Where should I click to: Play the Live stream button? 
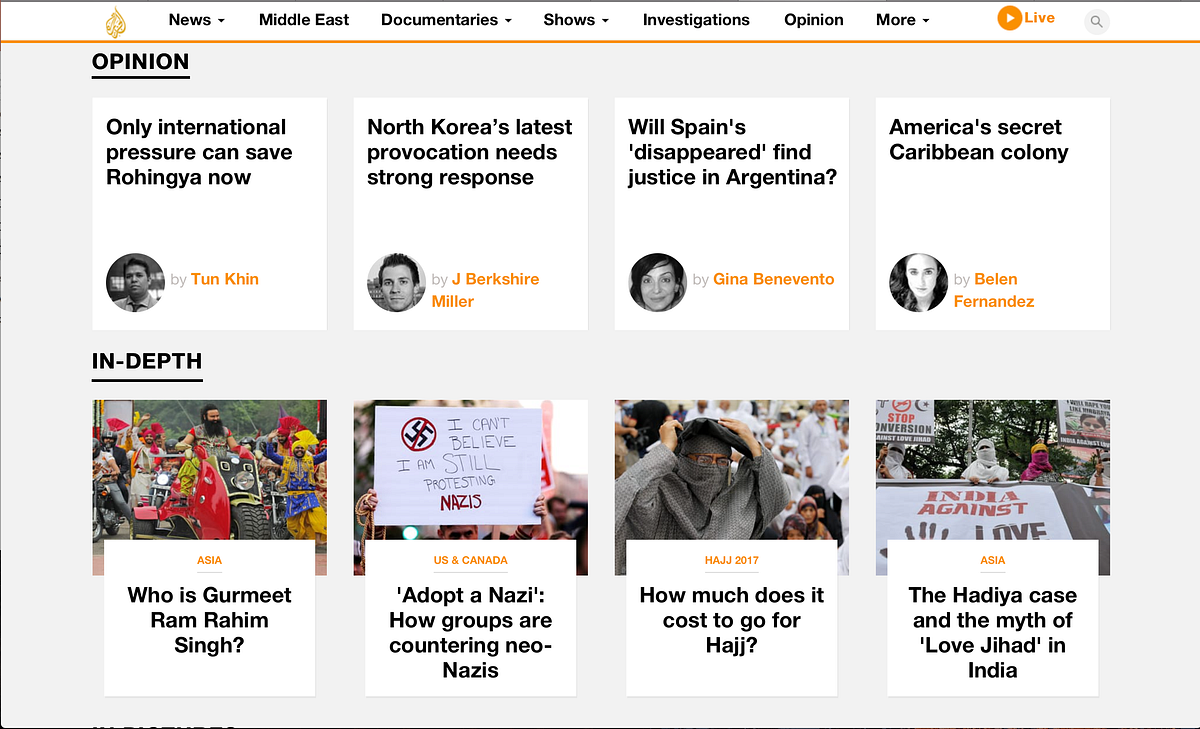[x=1026, y=18]
